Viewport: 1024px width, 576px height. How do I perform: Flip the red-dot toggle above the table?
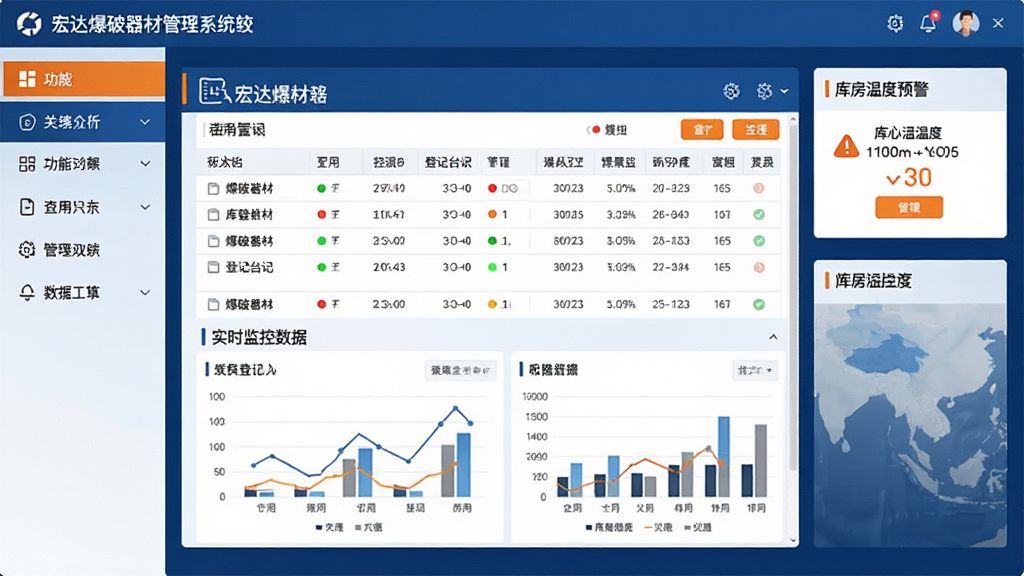(593, 130)
